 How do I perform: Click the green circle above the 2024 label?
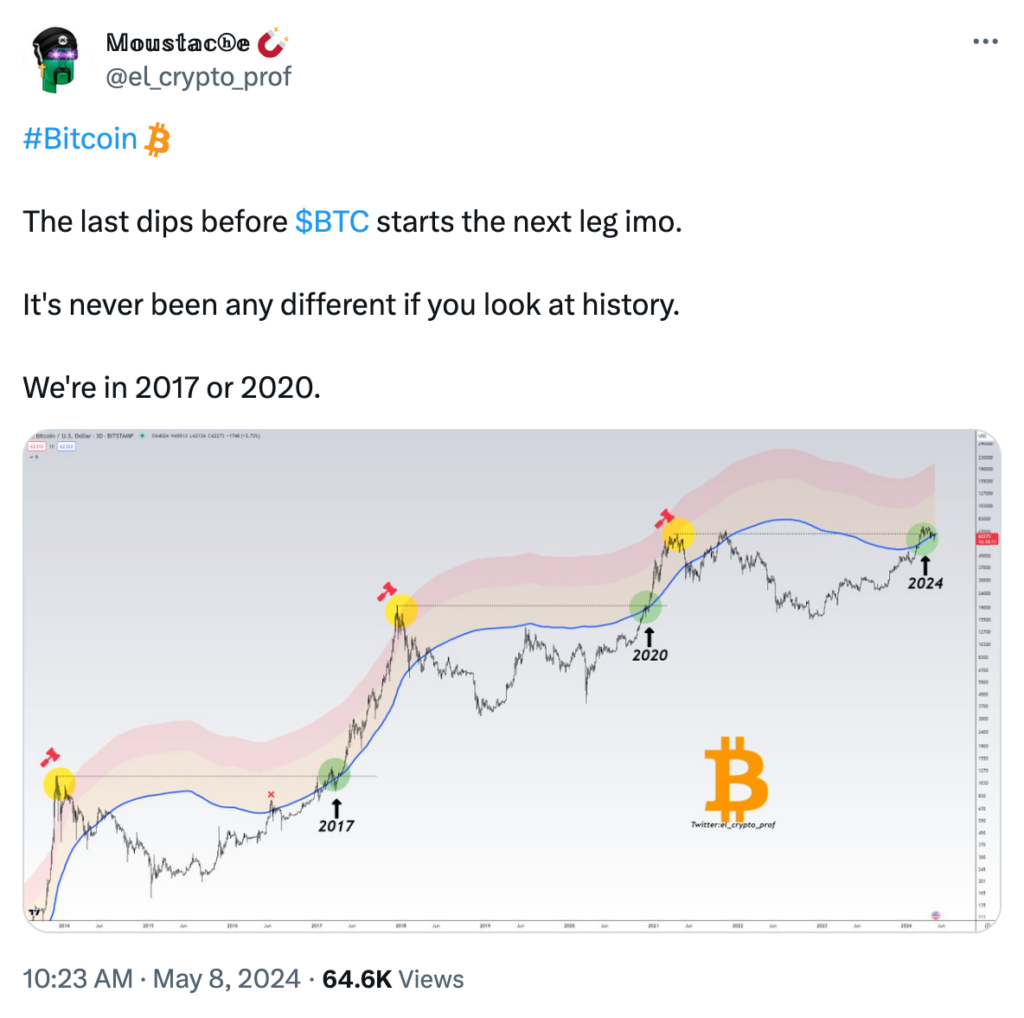point(924,539)
